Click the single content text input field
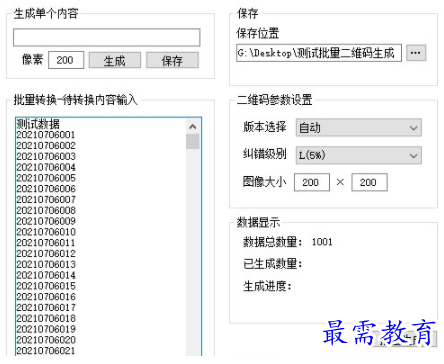The height and width of the screenshot is (364, 444). tap(107, 37)
